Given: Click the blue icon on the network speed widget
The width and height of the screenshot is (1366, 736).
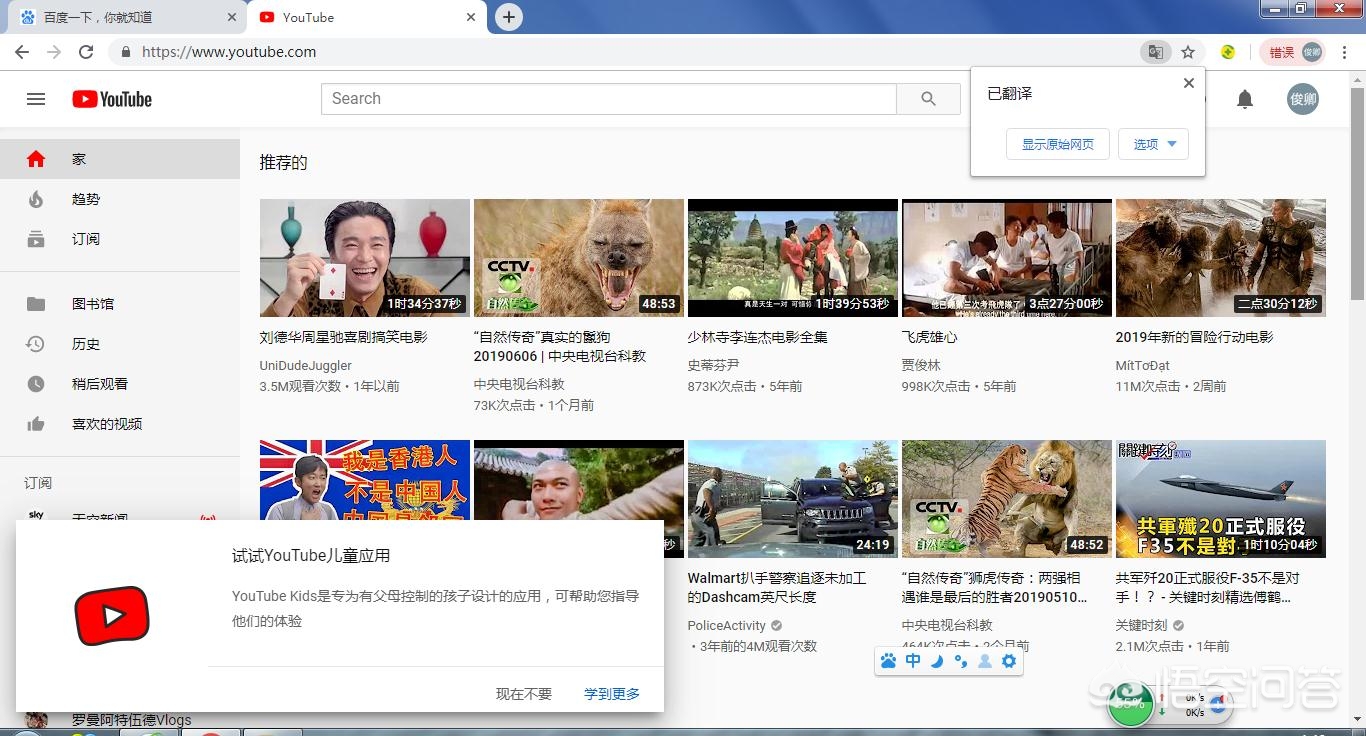Looking at the screenshot, I should (x=1217, y=705).
